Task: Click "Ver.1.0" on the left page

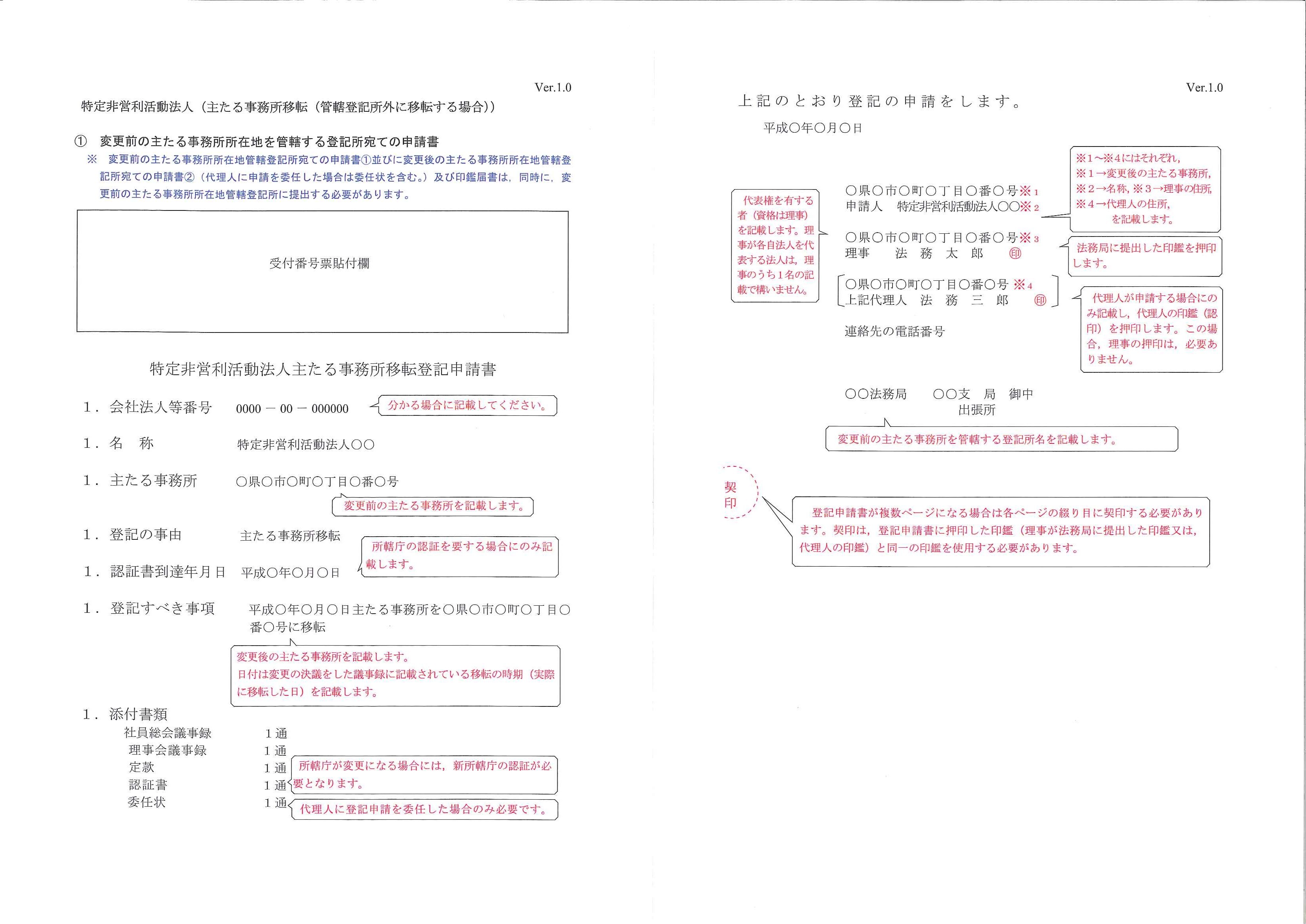Action: 552,88
